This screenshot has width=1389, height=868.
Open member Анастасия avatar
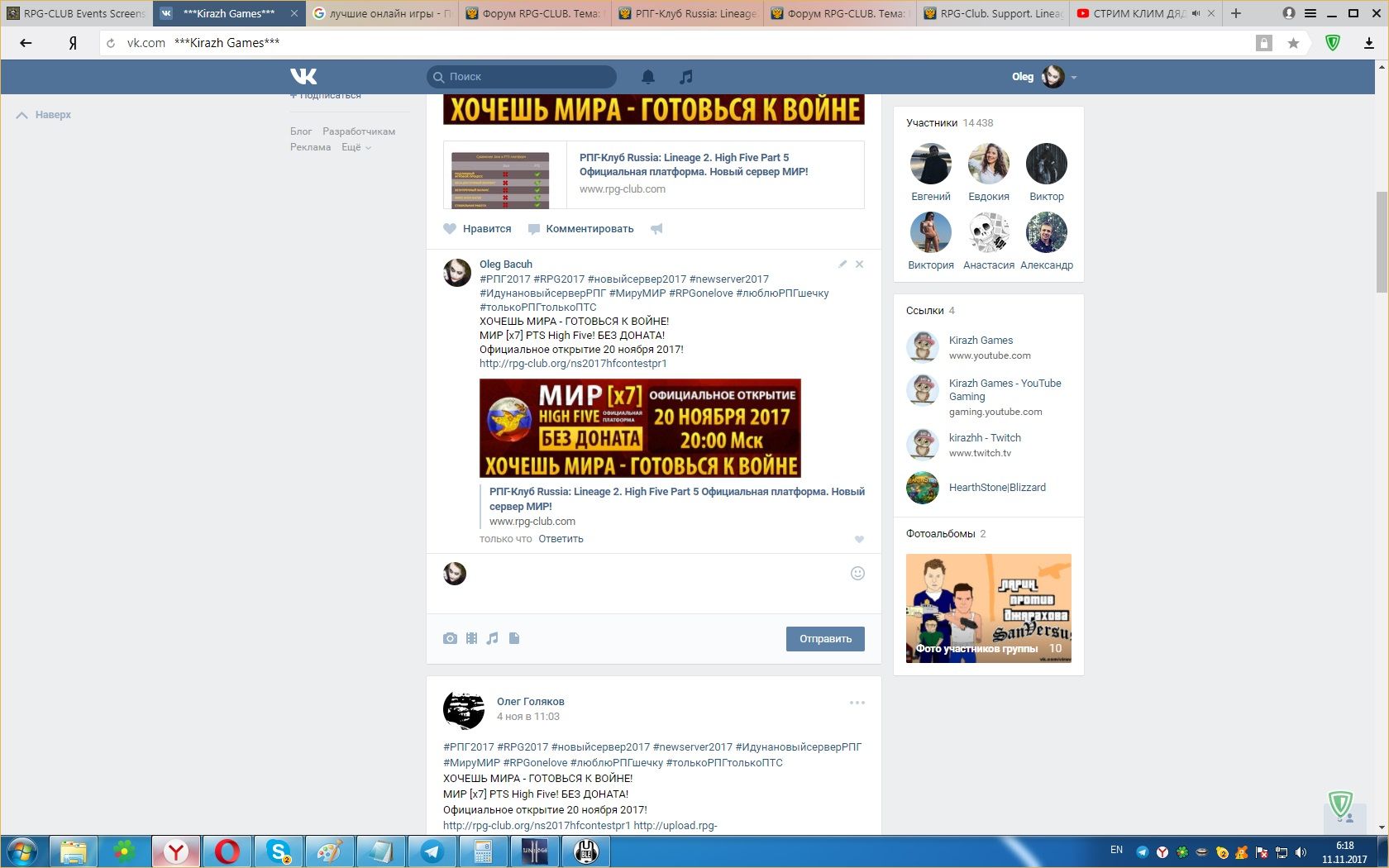pos(989,232)
